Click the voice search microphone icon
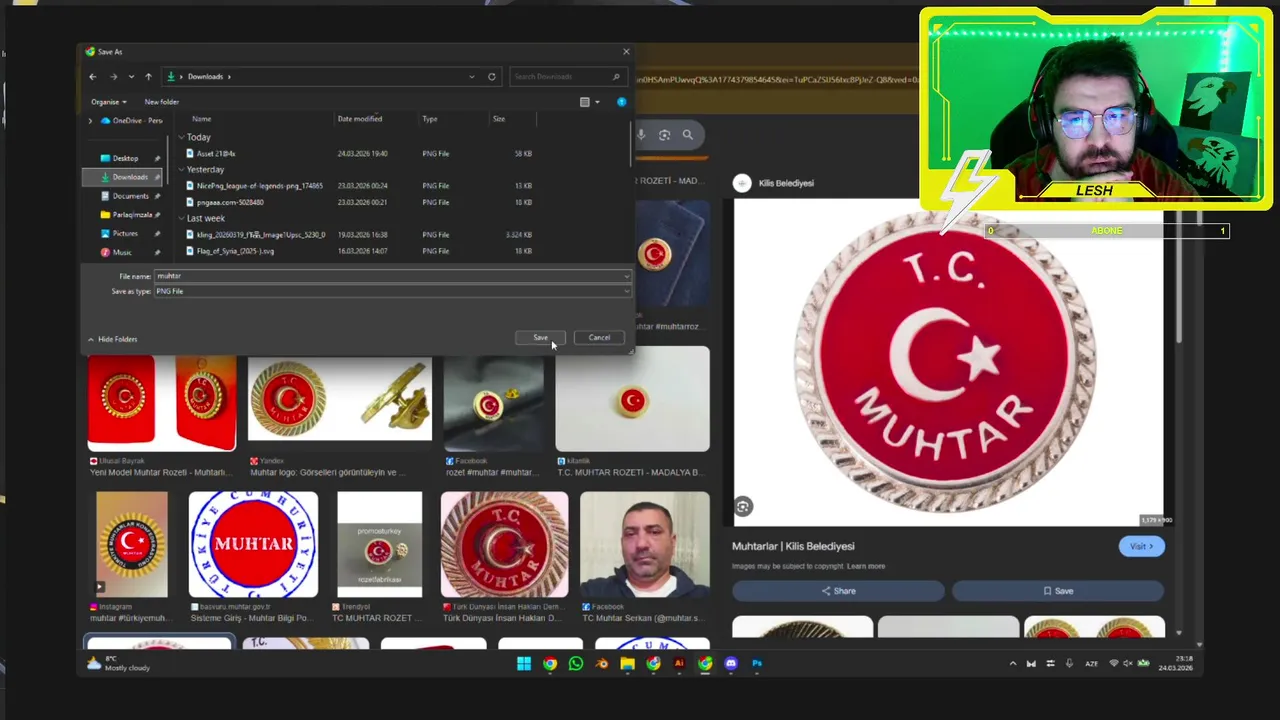The image size is (1280, 720). 641,134
